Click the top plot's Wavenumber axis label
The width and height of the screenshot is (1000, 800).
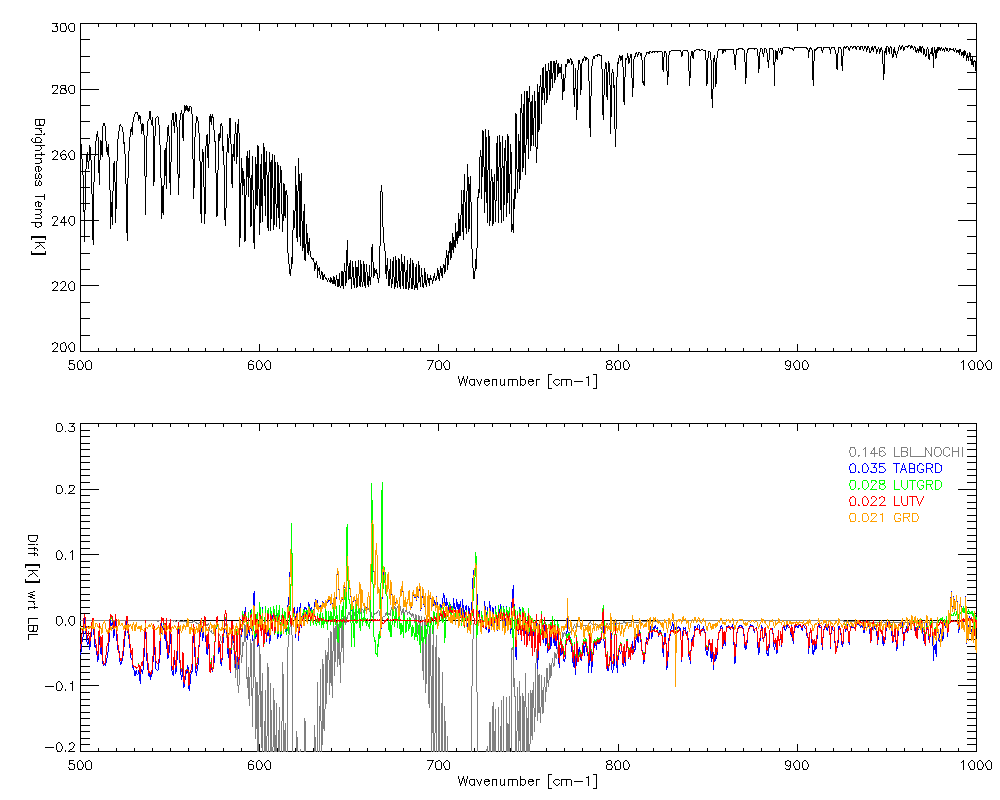click(x=527, y=381)
